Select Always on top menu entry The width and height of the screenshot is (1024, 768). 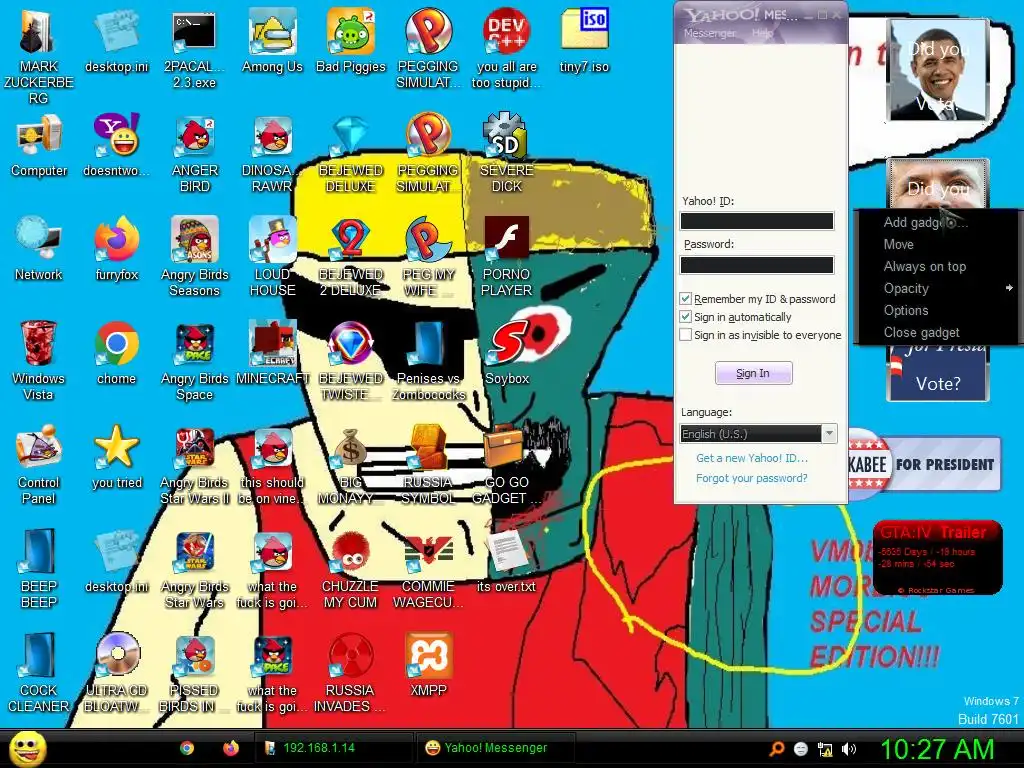point(925,266)
